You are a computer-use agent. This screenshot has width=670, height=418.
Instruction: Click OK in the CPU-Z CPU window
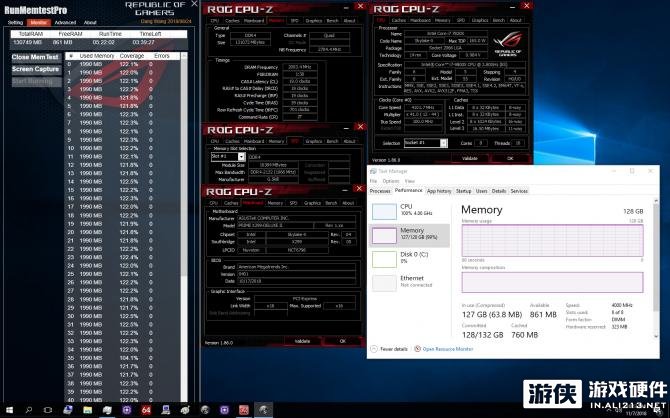510,158
